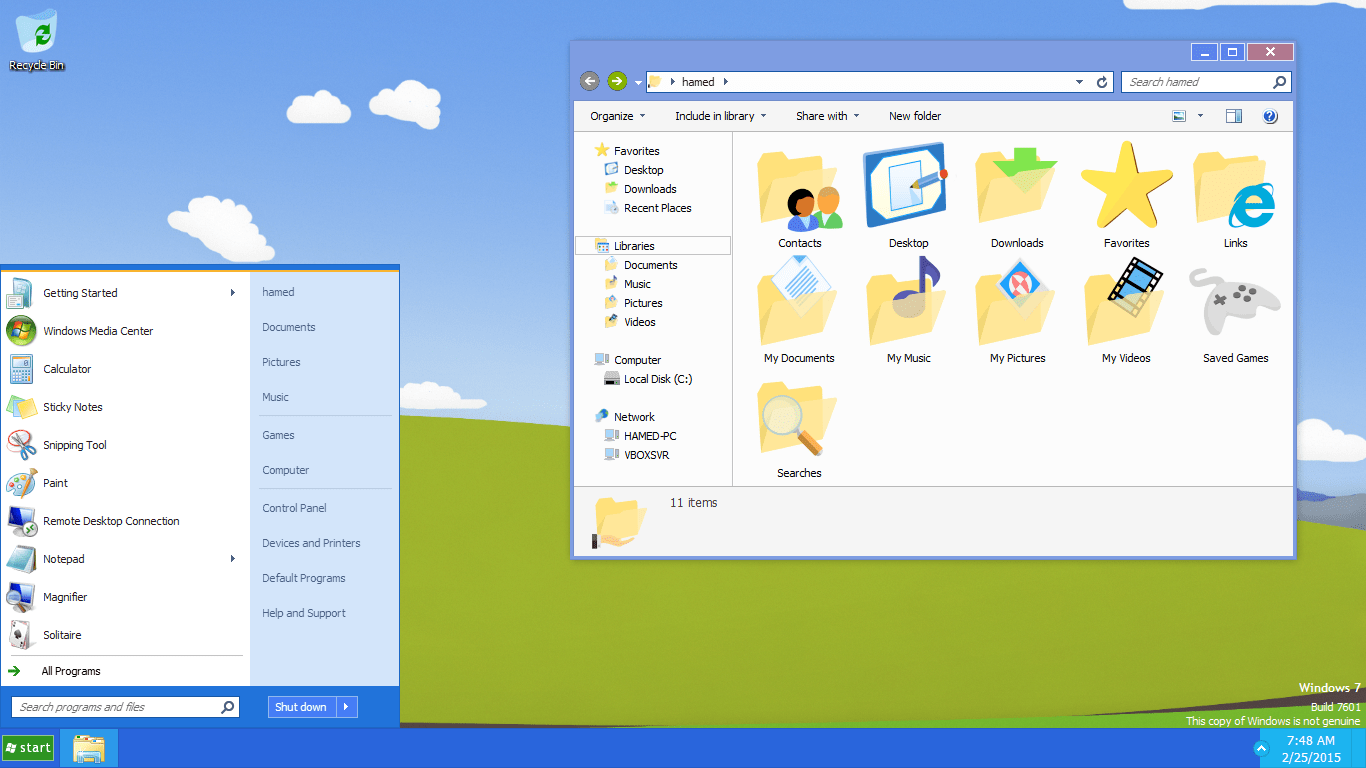This screenshot has height=768, width=1366.
Task: Open the Searches magnifier folder icon
Action: point(798,418)
